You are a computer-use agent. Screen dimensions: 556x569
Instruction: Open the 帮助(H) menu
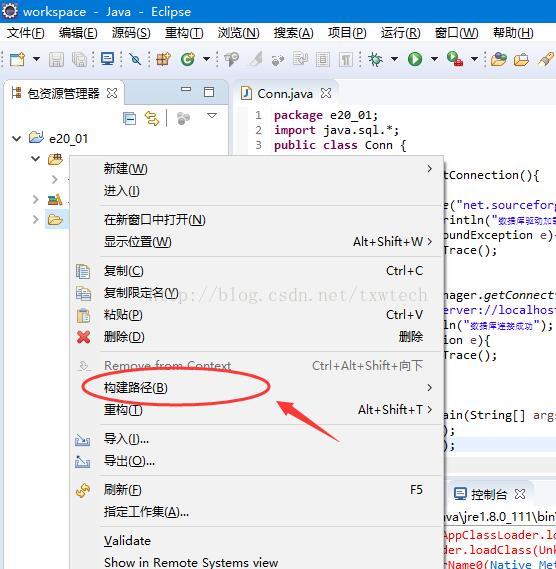tap(513, 33)
